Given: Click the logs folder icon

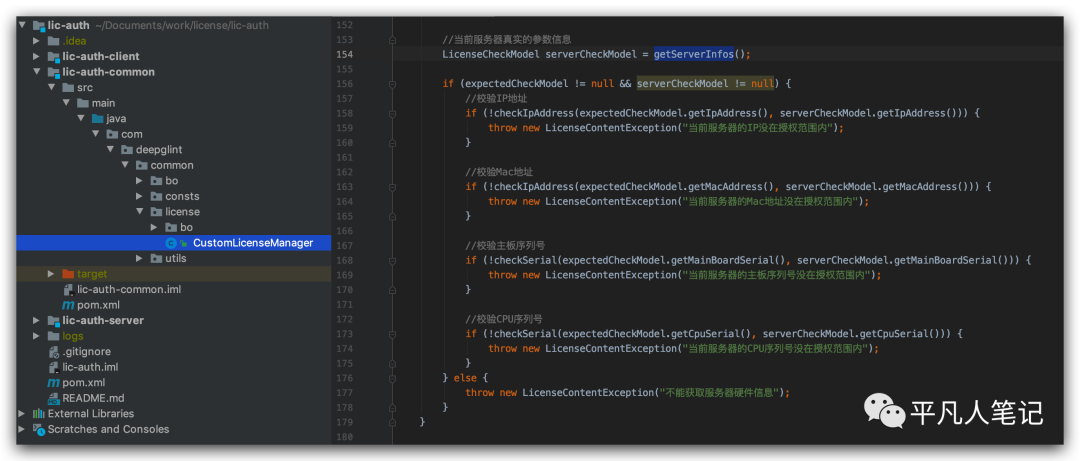Looking at the screenshot, I should [x=53, y=336].
